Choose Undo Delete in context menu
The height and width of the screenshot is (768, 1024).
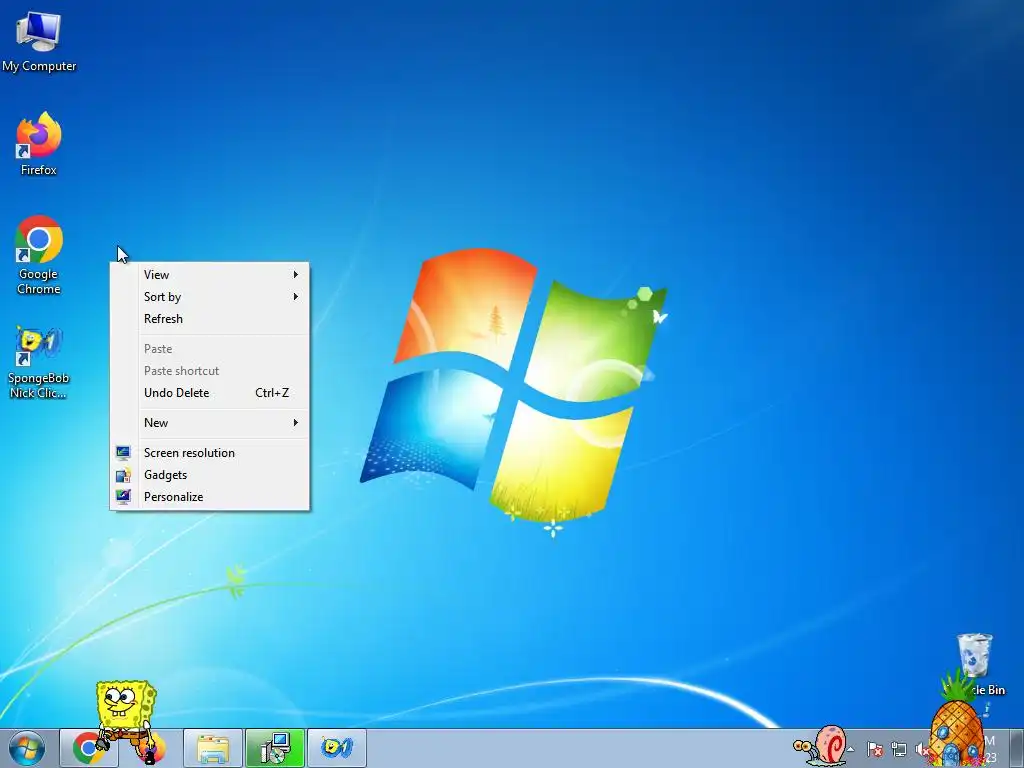(x=209, y=393)
